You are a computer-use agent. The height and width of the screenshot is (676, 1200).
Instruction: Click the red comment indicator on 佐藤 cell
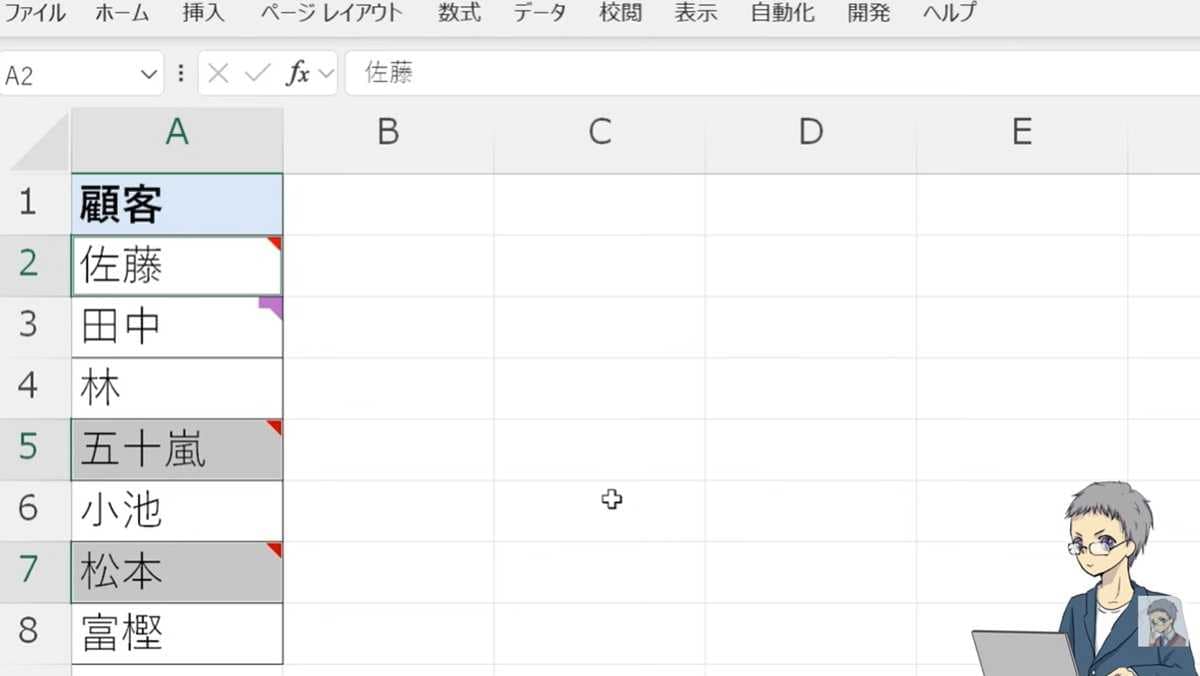point(274,242)
